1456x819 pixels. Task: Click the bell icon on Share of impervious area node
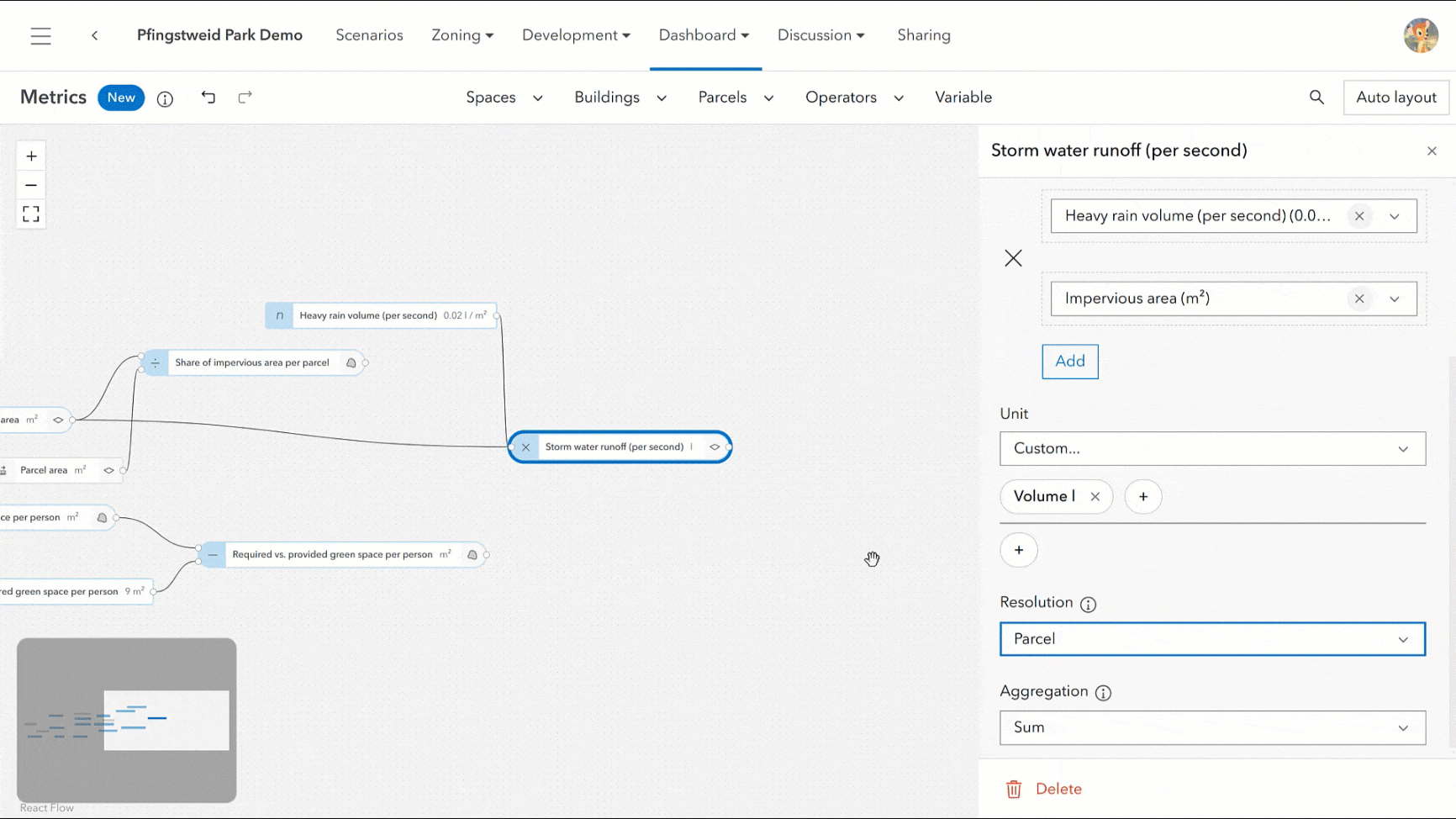tap(351, 362)
